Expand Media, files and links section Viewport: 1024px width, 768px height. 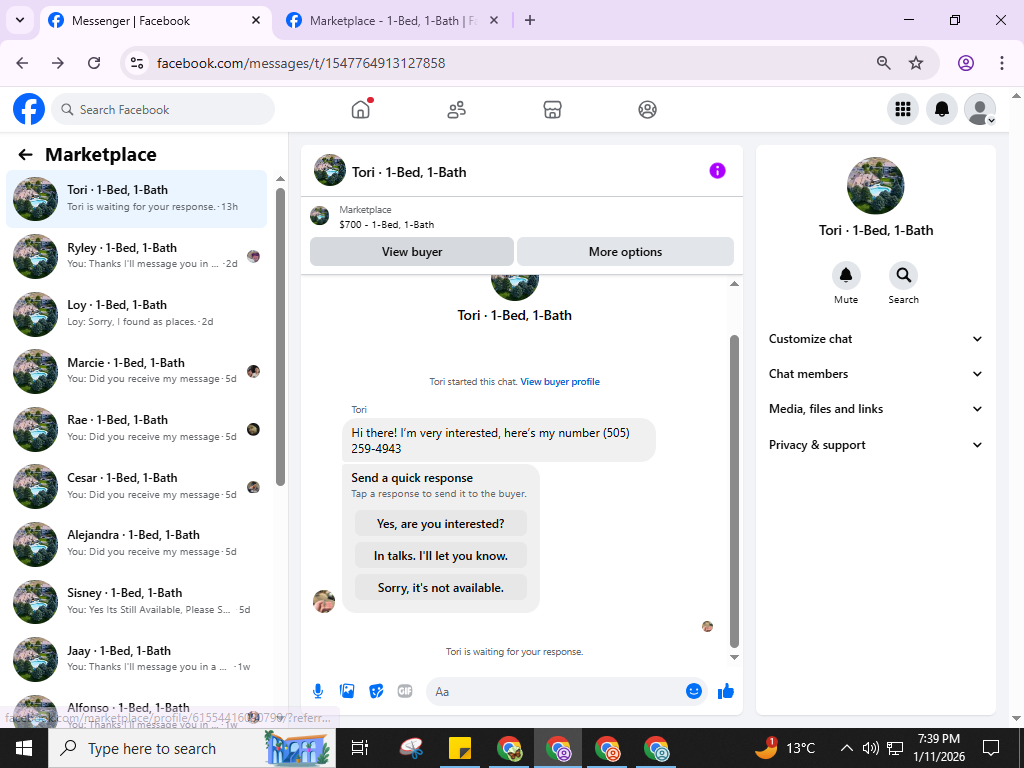875,409
